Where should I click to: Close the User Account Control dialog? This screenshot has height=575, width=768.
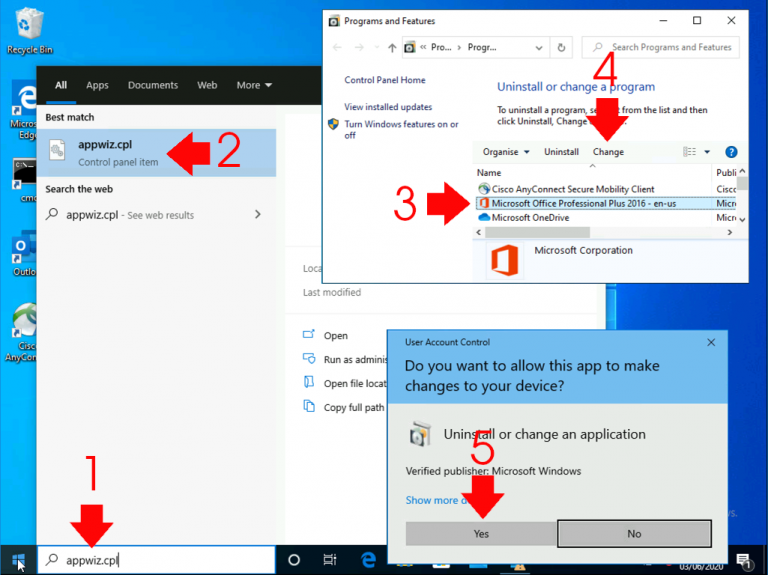coord(711,342)
